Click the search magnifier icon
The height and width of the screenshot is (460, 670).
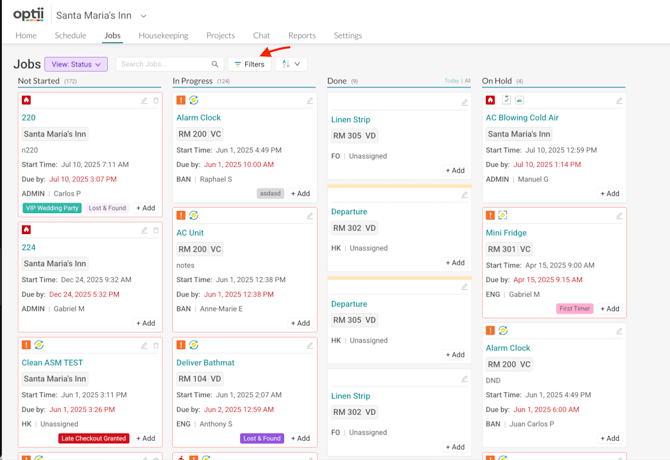215,64
